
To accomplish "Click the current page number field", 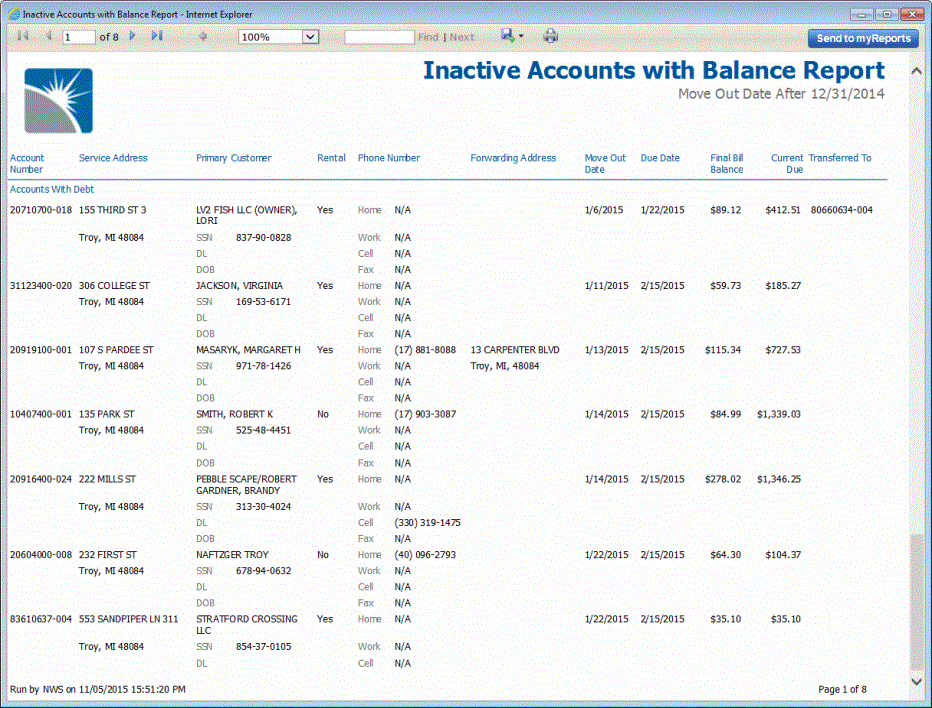I will point(78,37).
